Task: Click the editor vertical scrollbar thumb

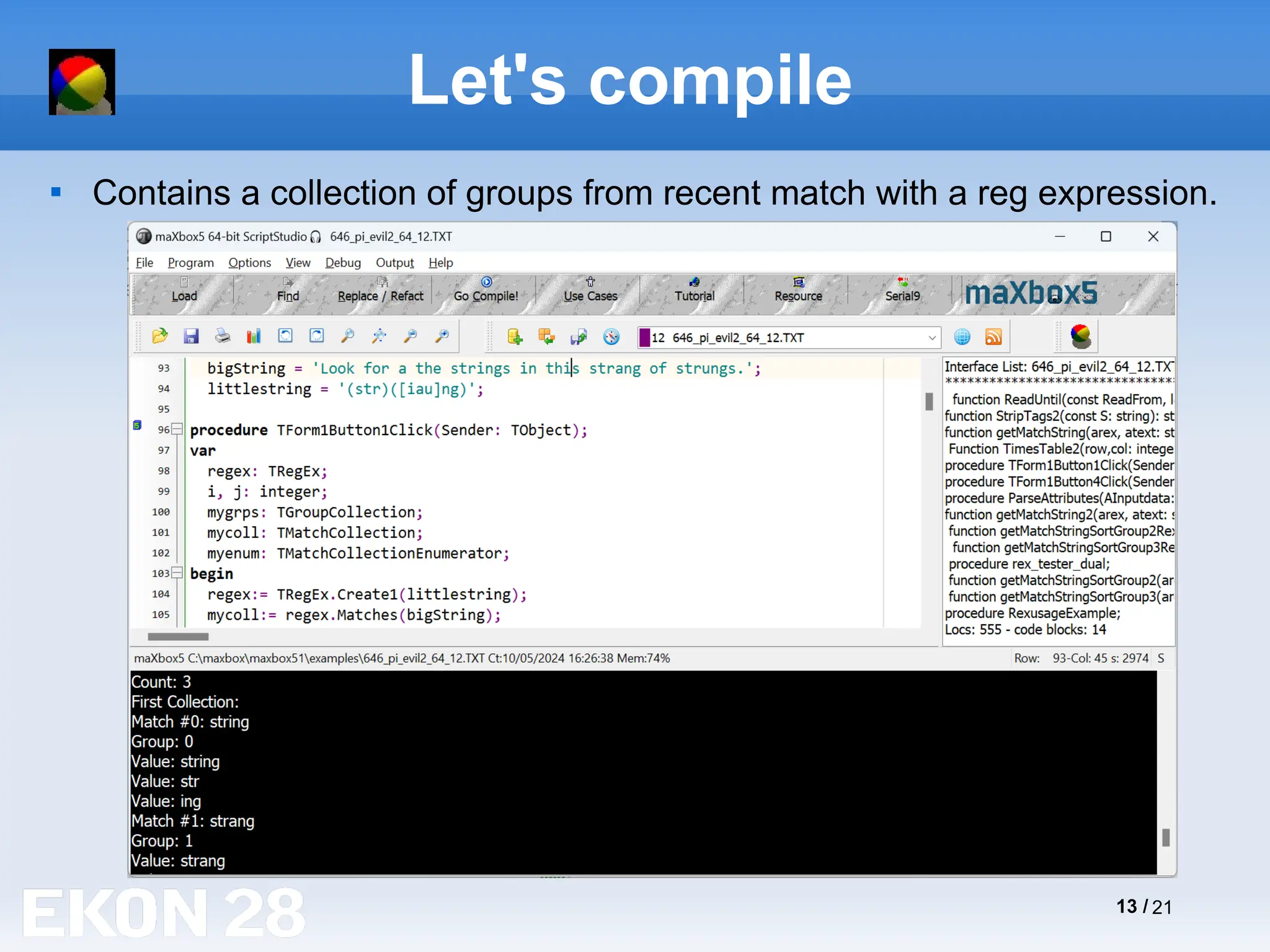Action: click(x=929, y=402)
